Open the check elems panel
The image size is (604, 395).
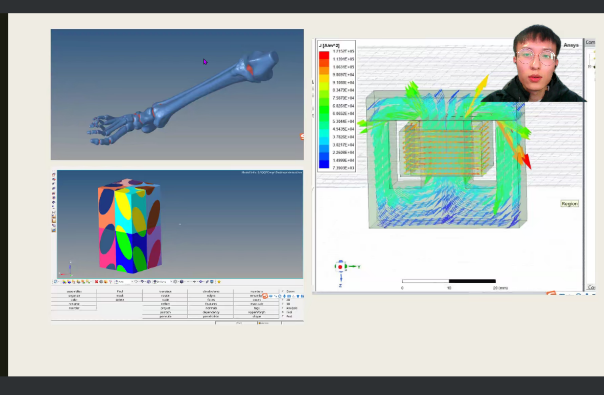(x=211, y=291)
